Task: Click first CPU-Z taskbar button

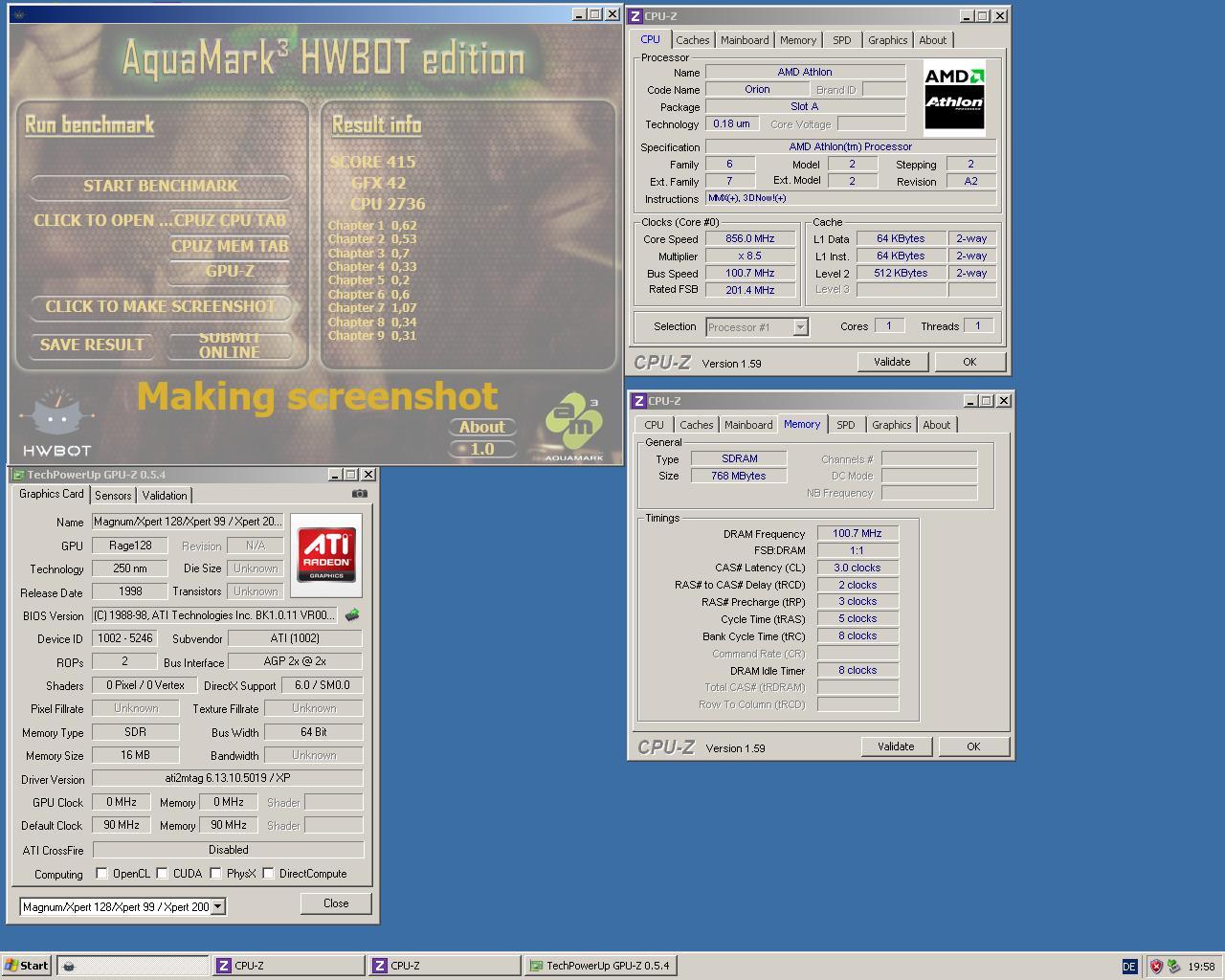Action: pos(287,966)
